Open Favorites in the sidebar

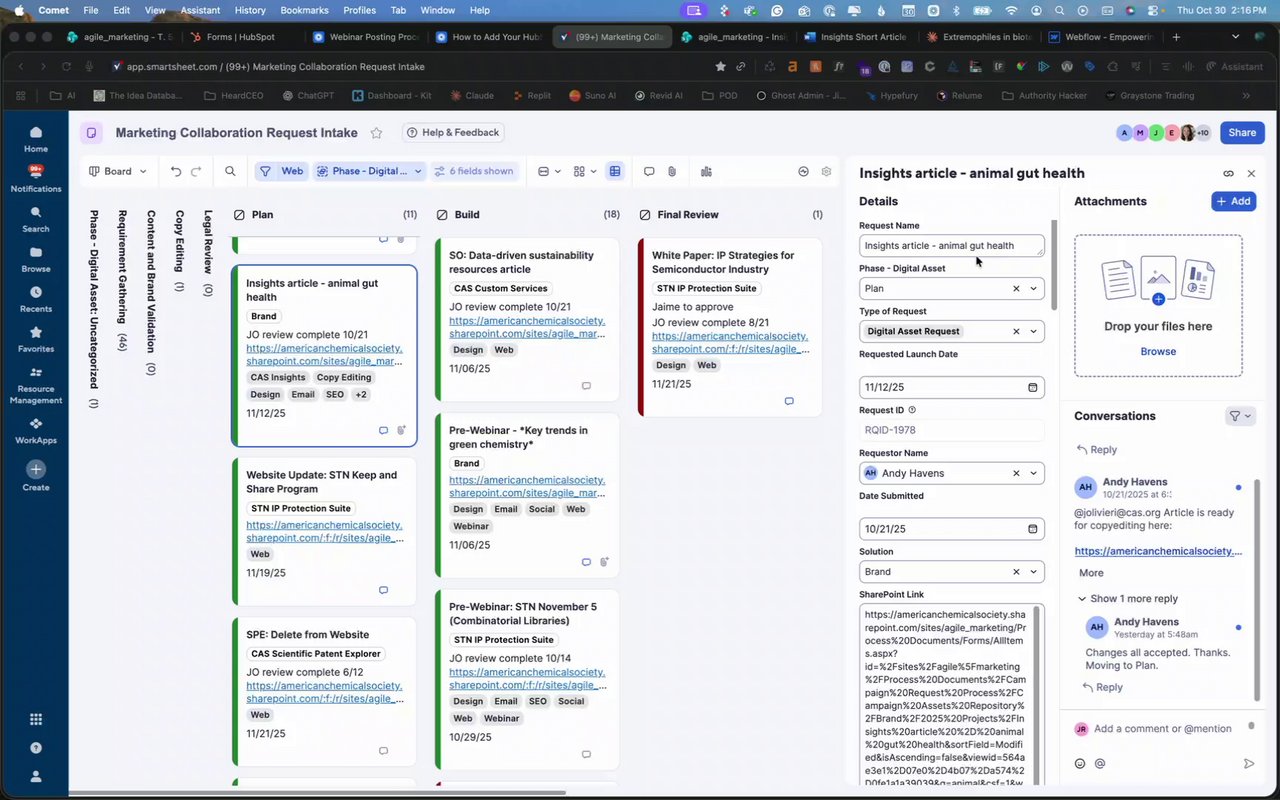(36, 339)
